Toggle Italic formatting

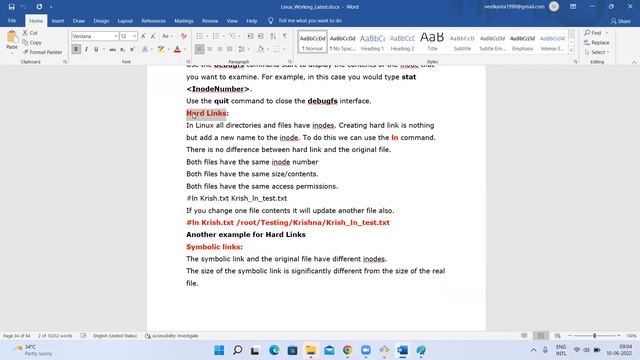pyautogui.click(x=86, y=49)
